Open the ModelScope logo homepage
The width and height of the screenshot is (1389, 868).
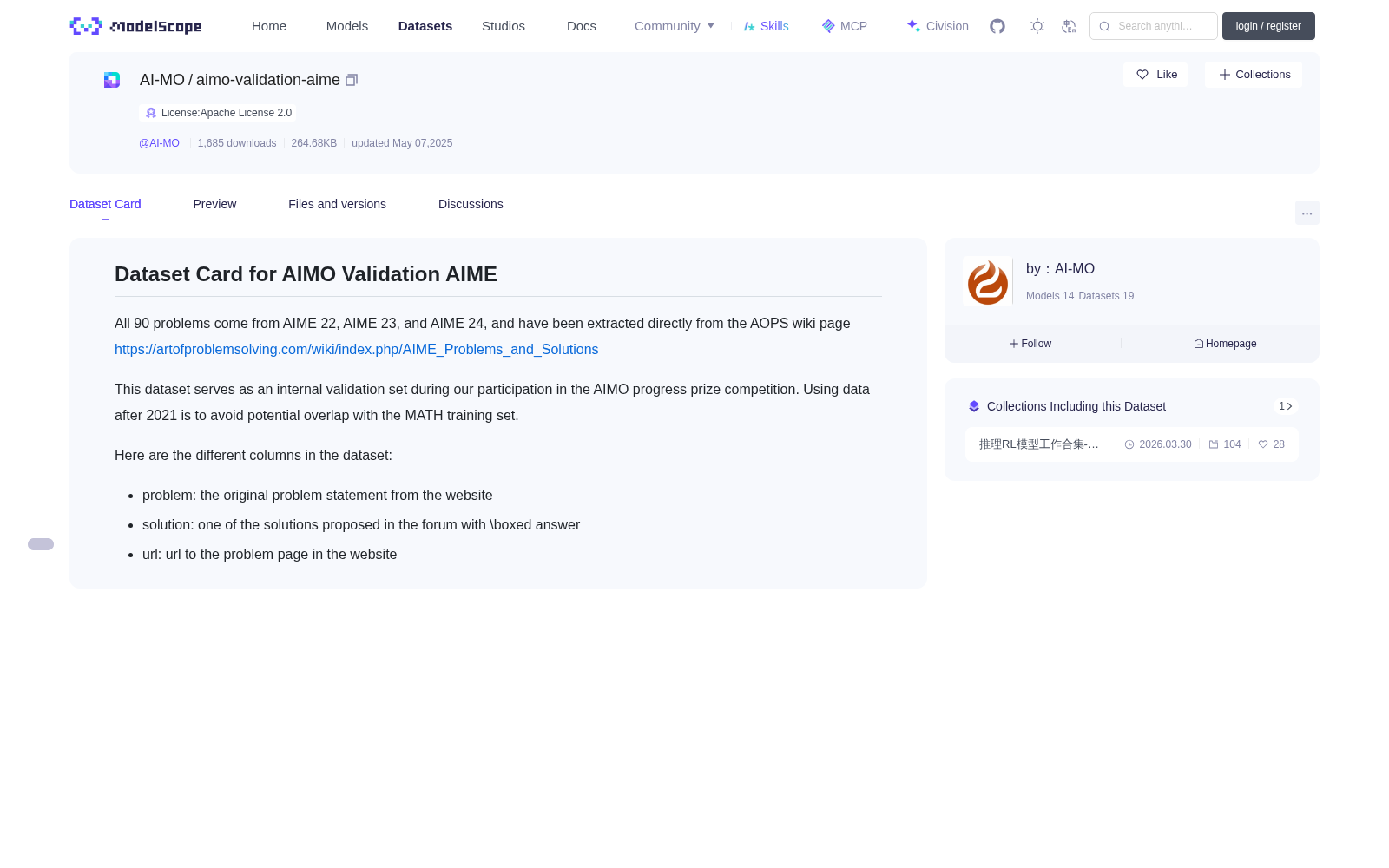pos(135,26)
